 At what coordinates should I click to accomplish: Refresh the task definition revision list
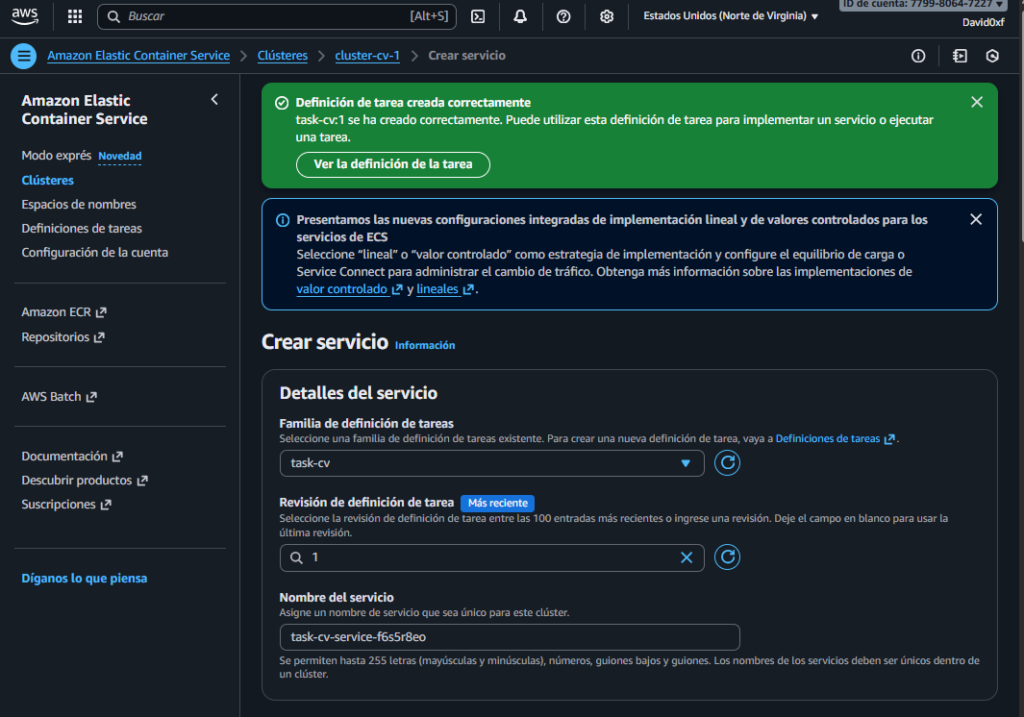(x=728, y=557)
